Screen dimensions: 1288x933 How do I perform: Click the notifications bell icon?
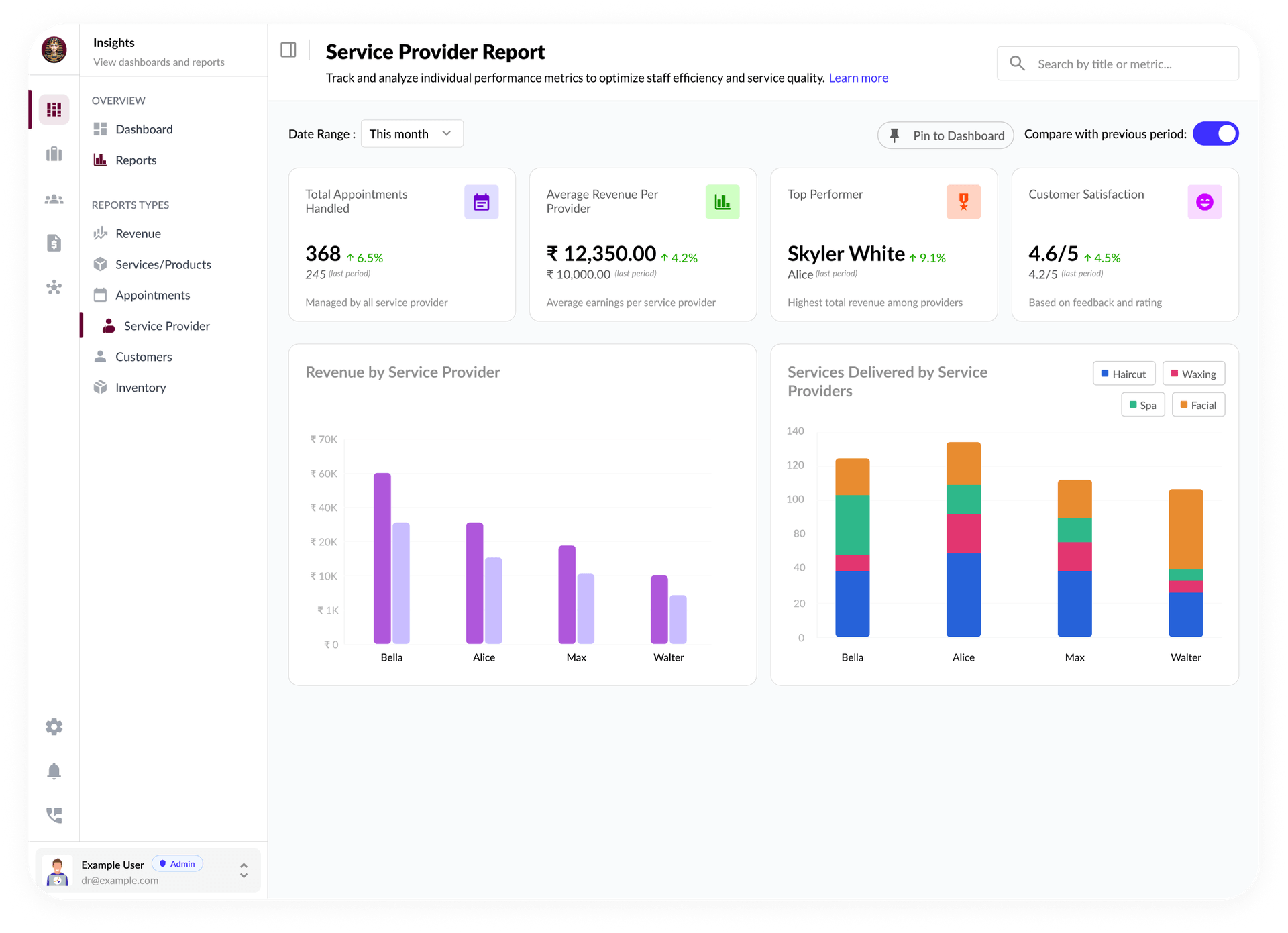click(x=54, y=771)
